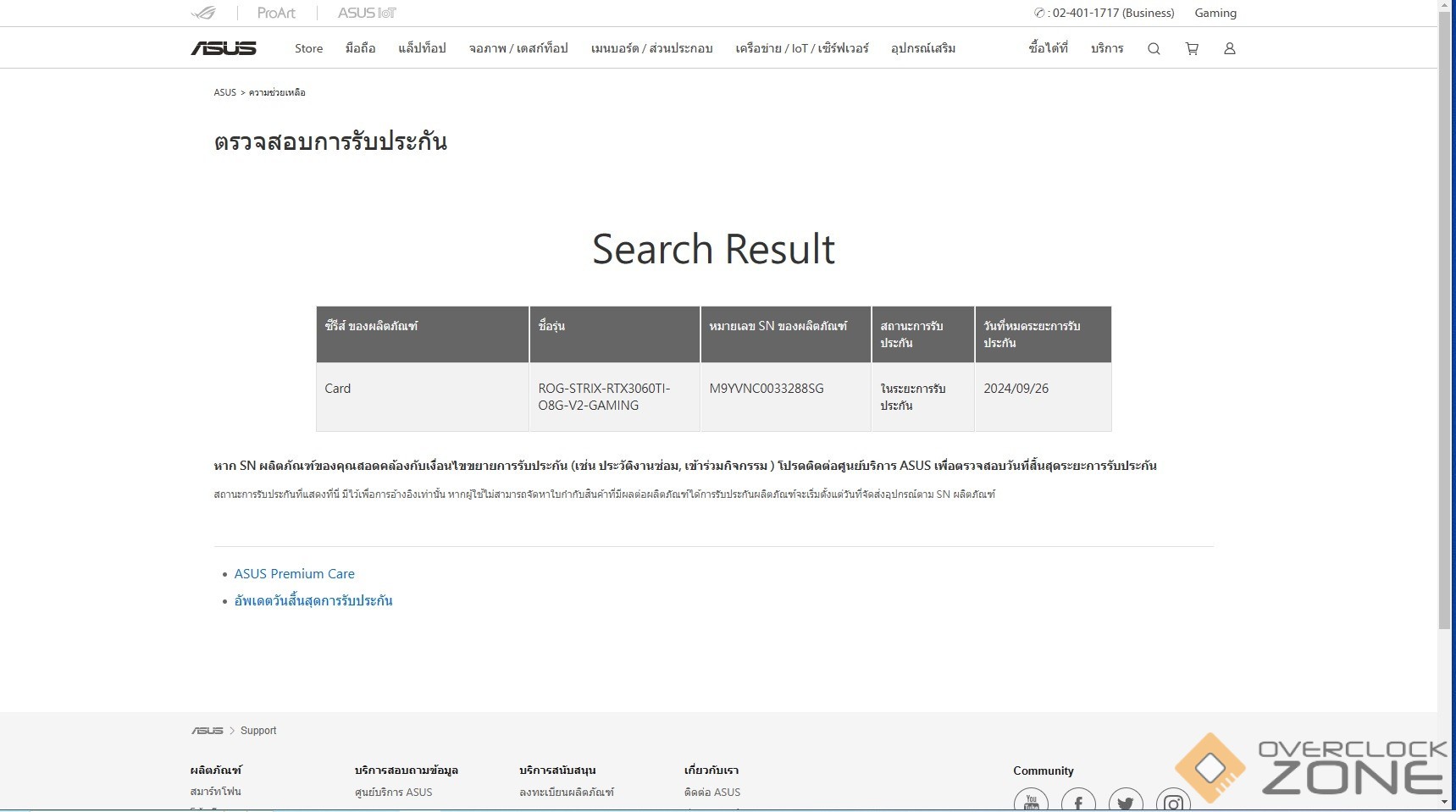Screen dimensions: 1456x812
Task: Open the สมาร์ทโฟน footer link
Action: (216, 792)
